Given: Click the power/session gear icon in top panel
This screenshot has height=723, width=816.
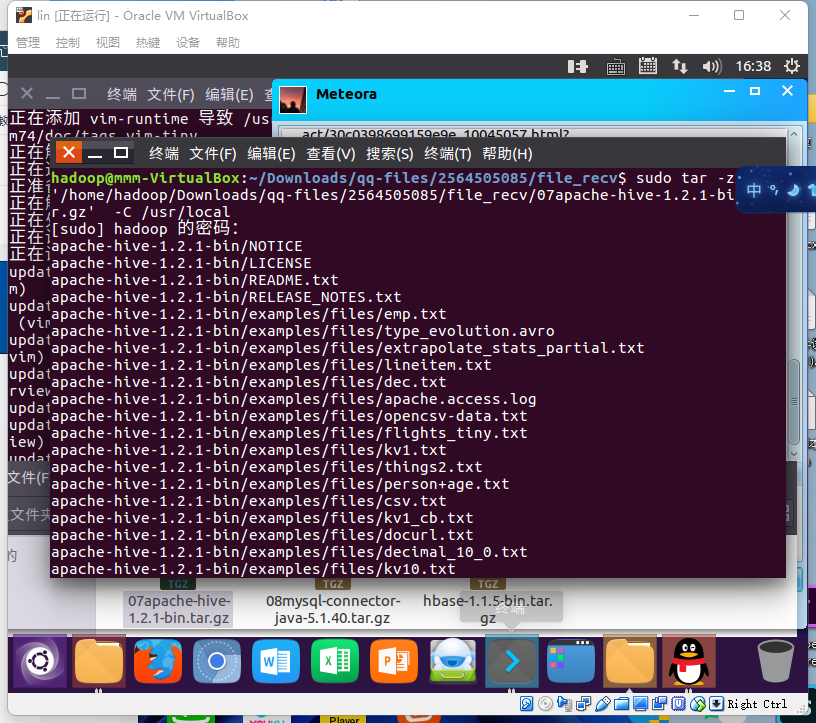Looking at the screenshot, I should coord(792,66).
